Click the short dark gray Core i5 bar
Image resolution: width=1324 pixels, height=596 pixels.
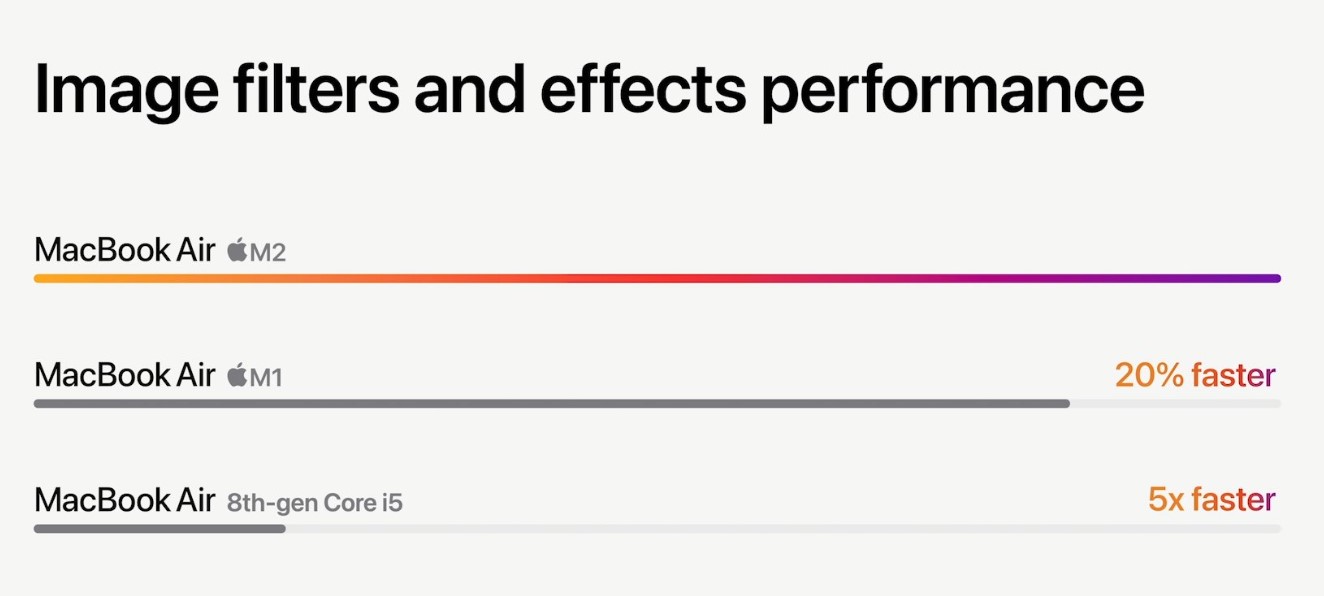coord(160,528)
